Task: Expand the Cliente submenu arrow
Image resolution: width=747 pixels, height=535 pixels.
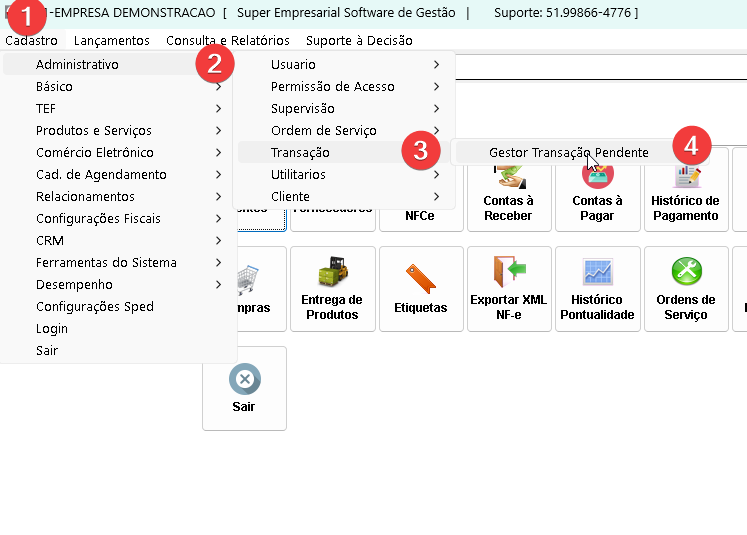Action: point(436,196)
